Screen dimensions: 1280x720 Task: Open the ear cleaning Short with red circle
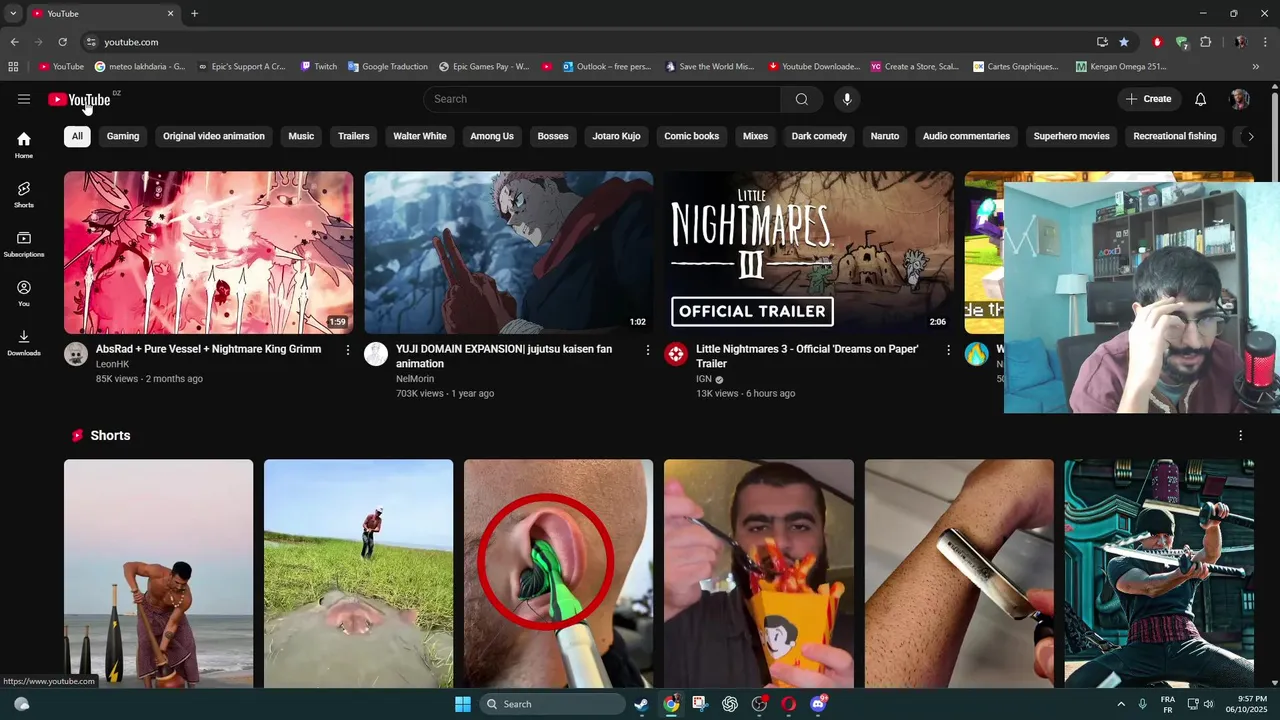558,573
